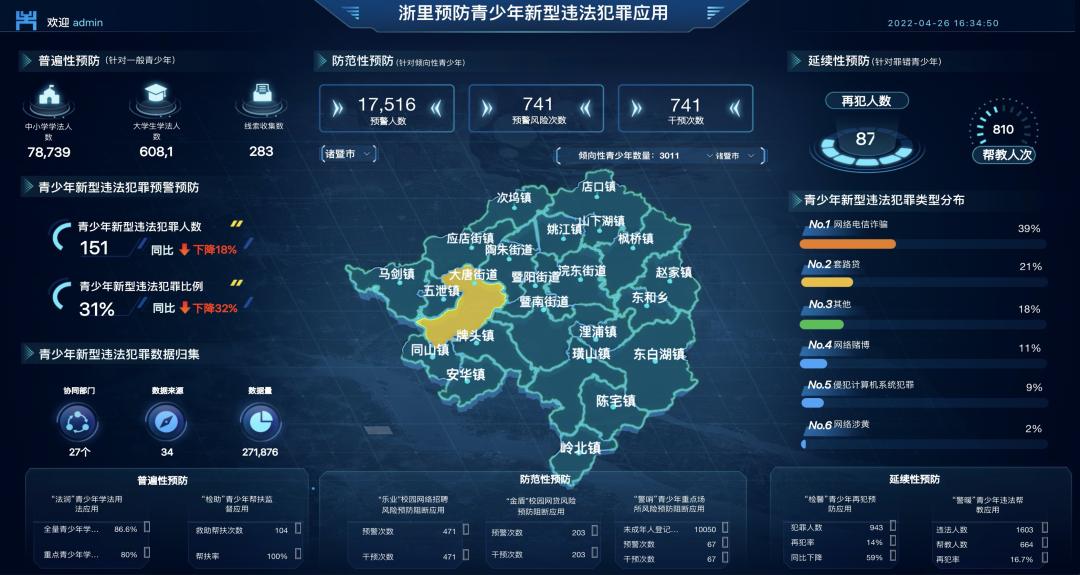
Task: Click the detail icon beside 未成年人登记 10050
Action: coord(726,528)
